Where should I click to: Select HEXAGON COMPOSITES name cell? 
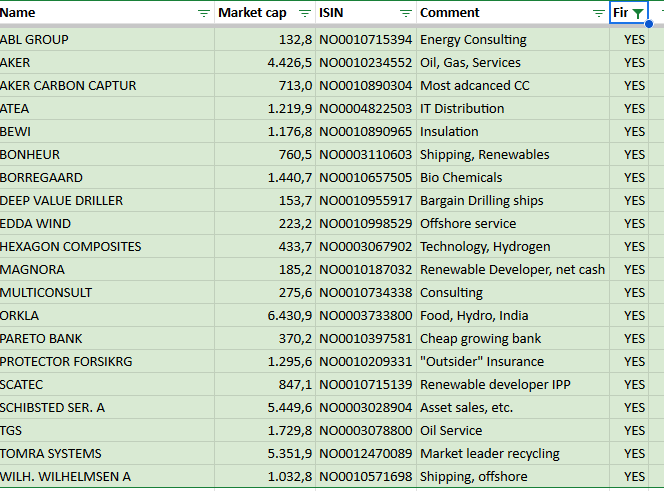70,247
